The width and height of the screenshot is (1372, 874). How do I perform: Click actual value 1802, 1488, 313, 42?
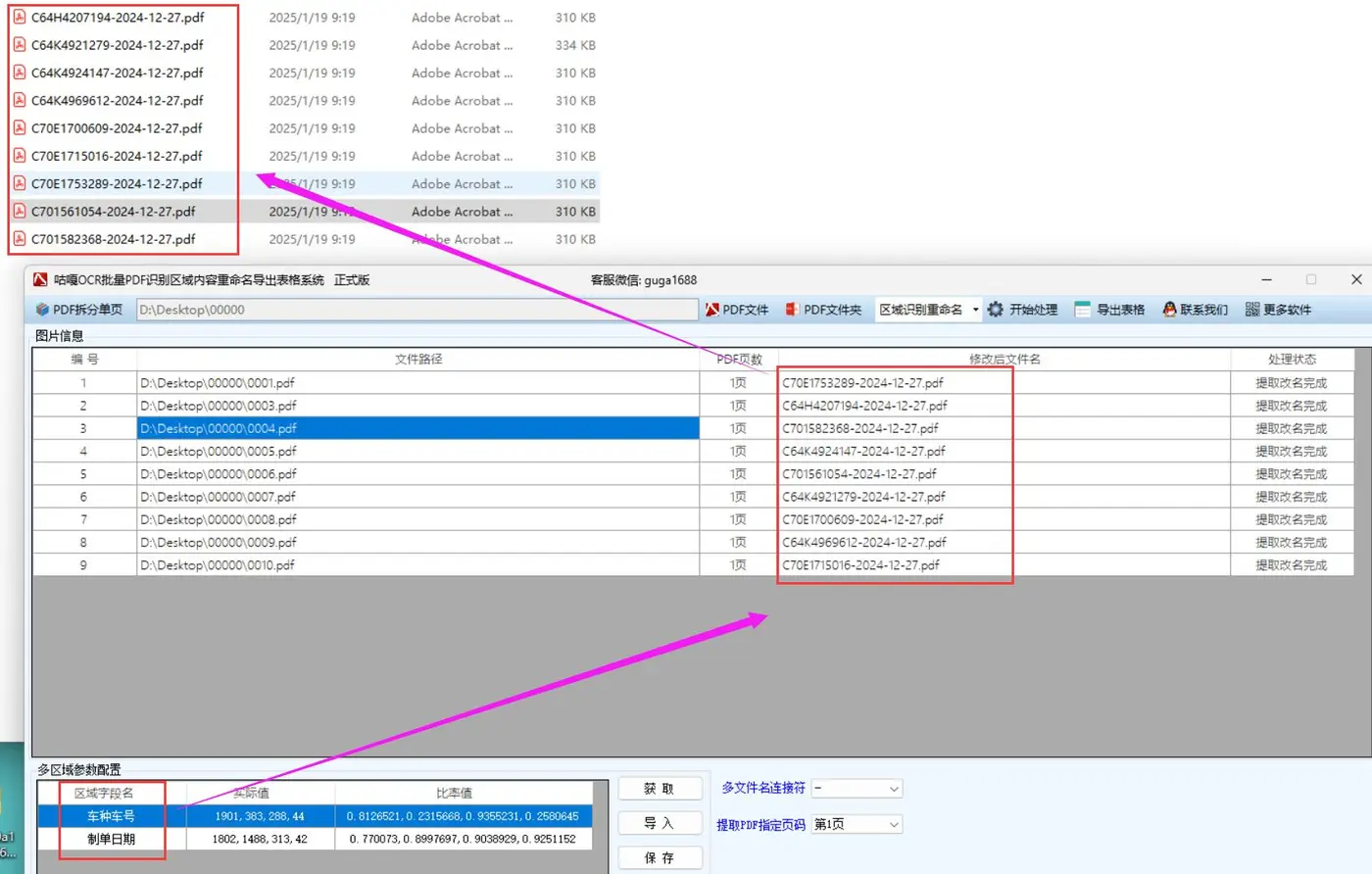pos(260,839)
